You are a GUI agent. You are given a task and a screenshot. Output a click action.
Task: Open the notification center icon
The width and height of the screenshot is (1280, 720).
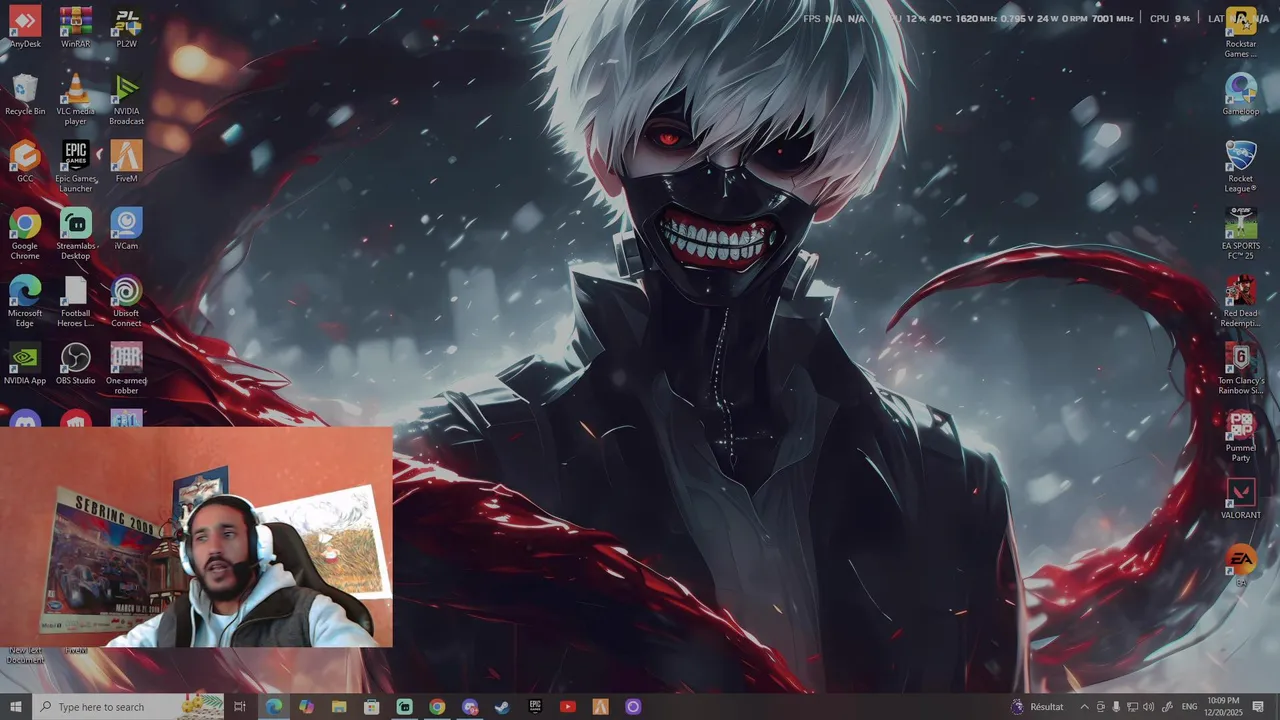coord(1258,707)
